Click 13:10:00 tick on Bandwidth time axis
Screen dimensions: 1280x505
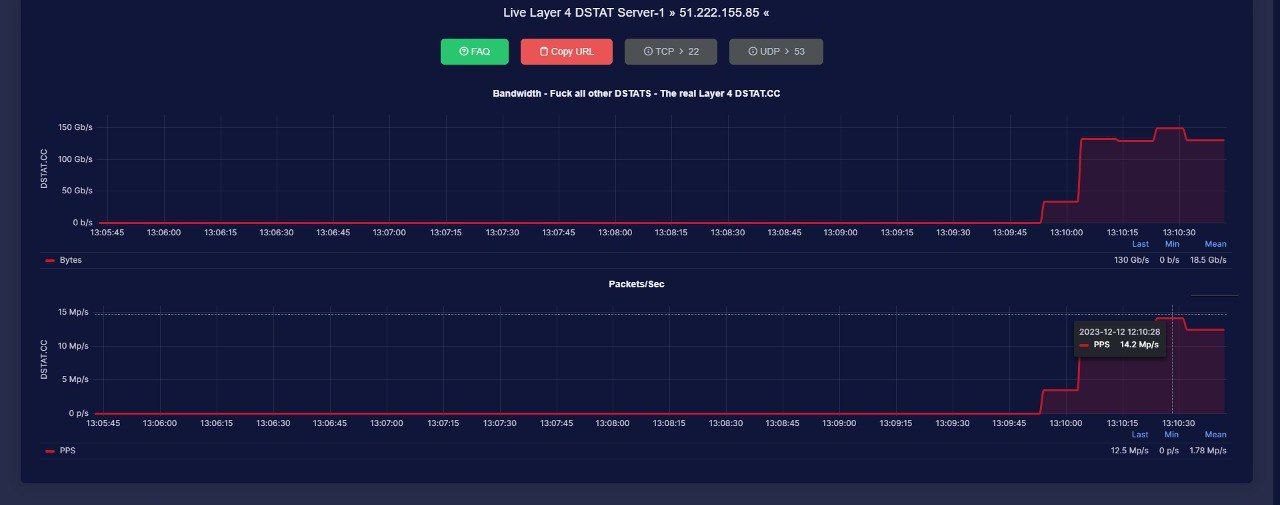point(1066,232)
